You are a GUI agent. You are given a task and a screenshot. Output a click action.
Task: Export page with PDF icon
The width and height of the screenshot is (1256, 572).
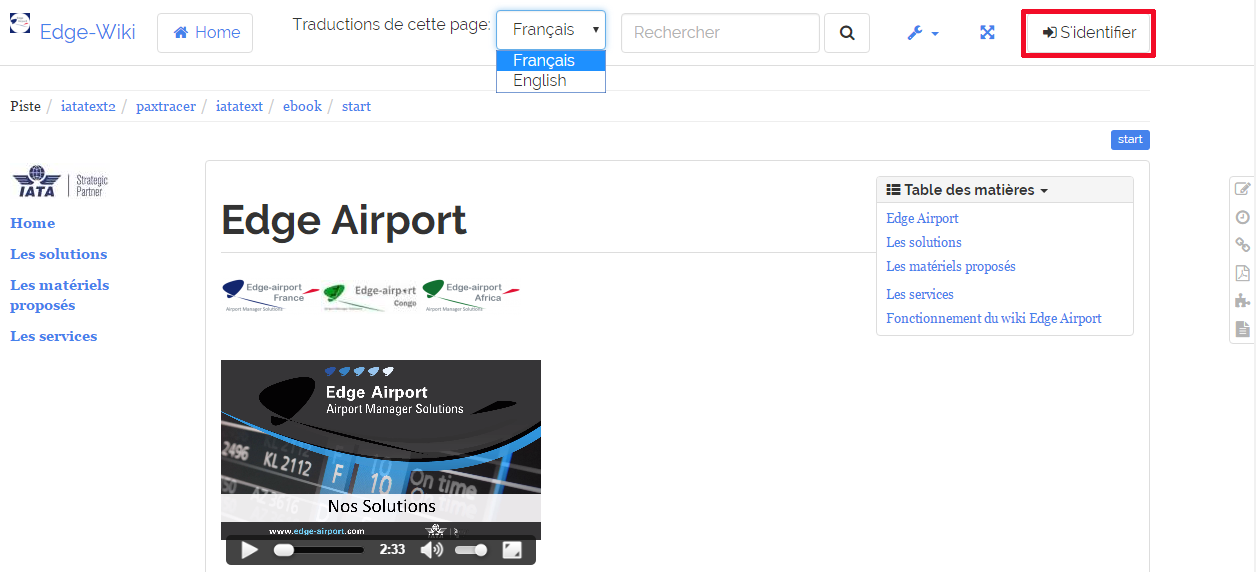click(1242, 273)
